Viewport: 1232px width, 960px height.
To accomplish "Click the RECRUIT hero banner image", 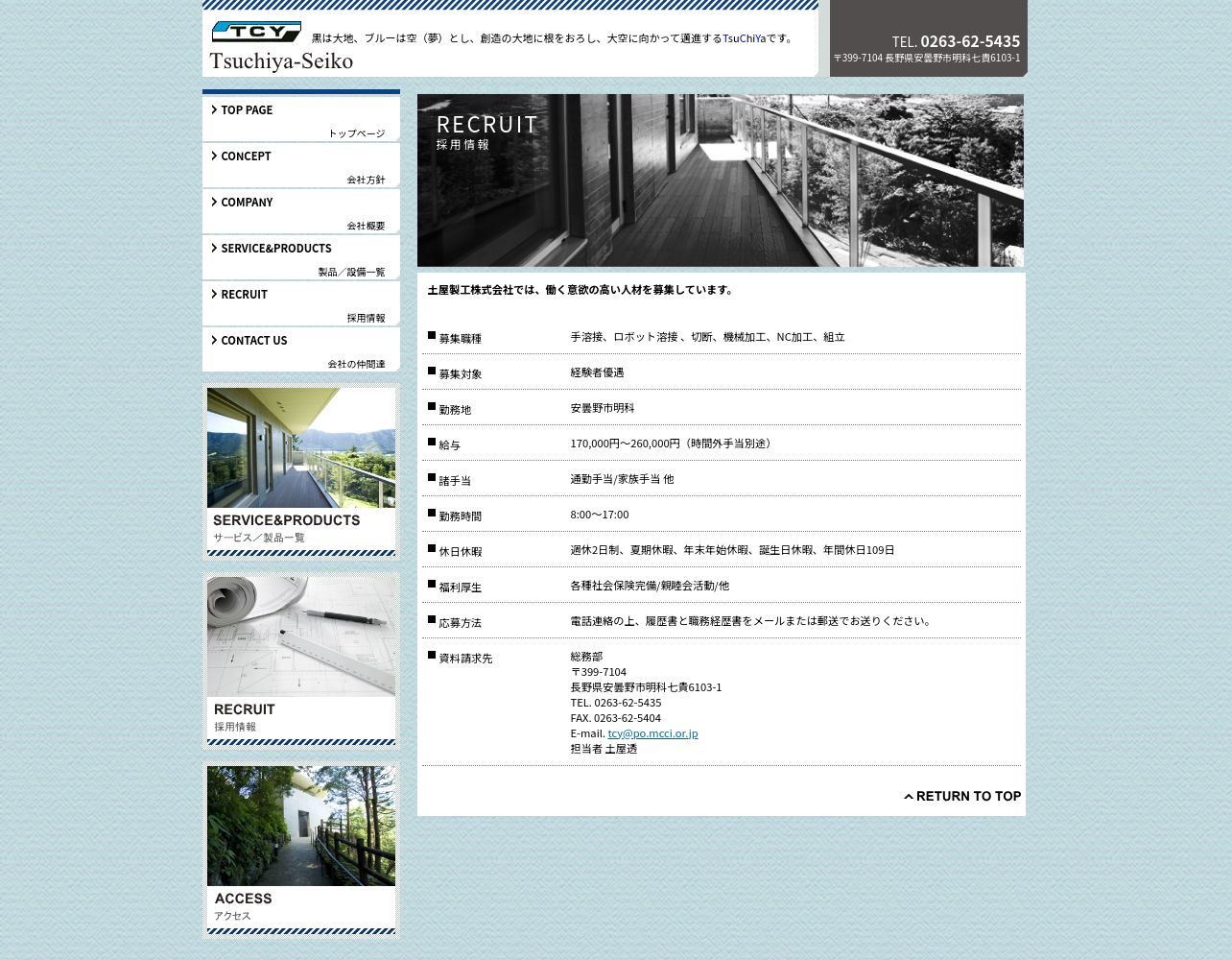I will [721, 180].
